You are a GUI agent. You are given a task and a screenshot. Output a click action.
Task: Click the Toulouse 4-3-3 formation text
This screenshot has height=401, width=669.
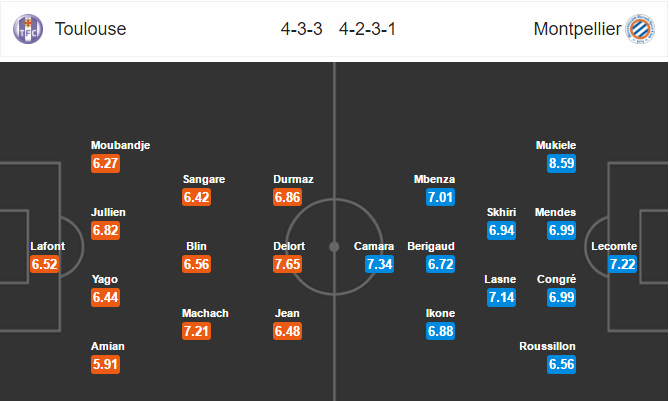pos(301,29)
